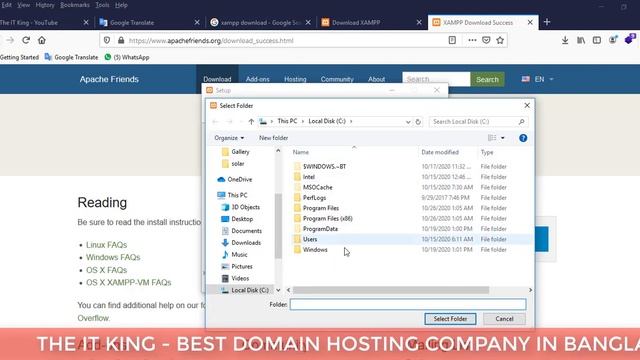Viewport: 640px width, 360px height.
Task: Expand path chevron after This PC
Action: click(x=303, y=121)
